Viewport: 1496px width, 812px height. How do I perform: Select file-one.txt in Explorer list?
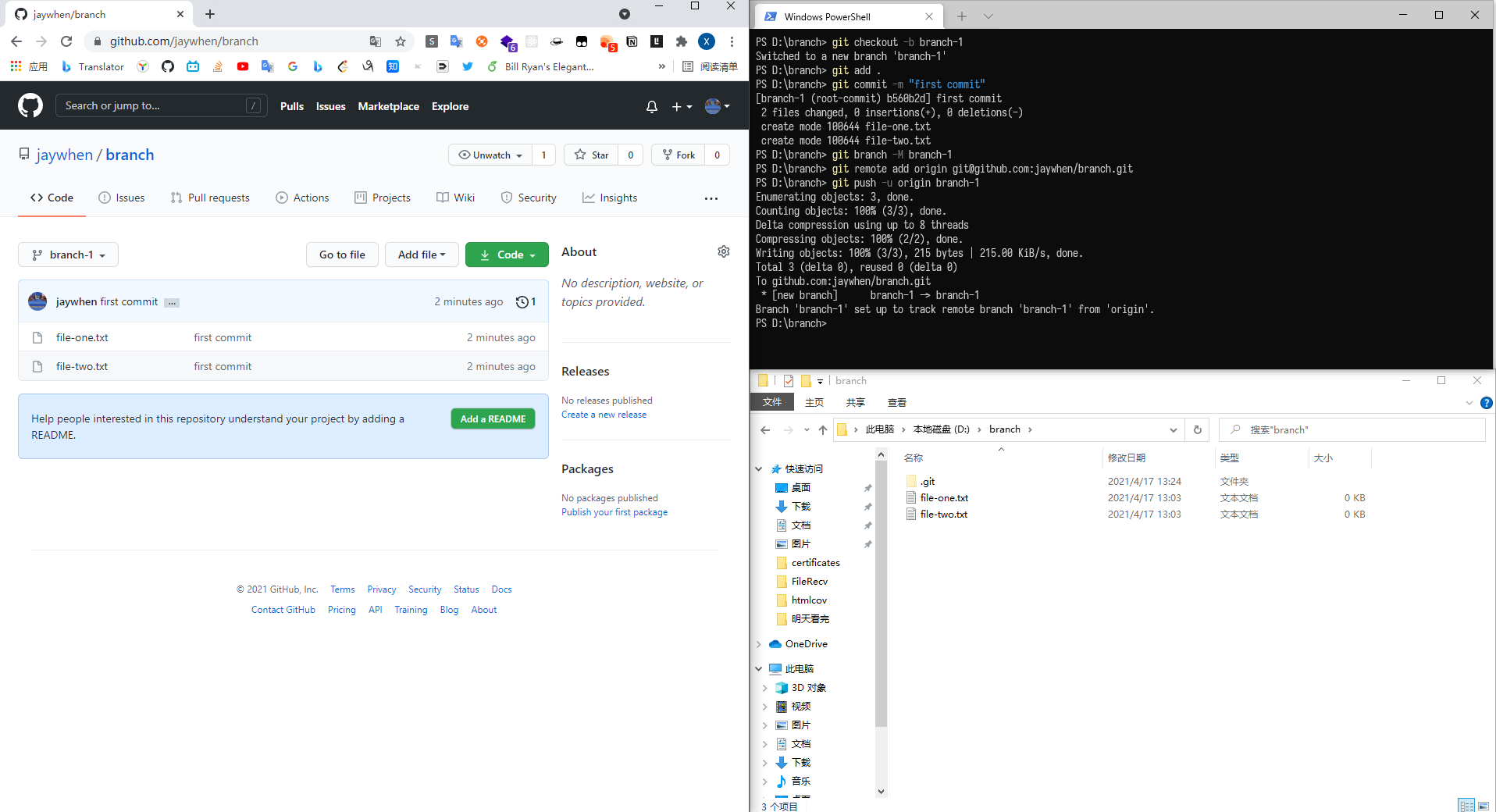944,498
